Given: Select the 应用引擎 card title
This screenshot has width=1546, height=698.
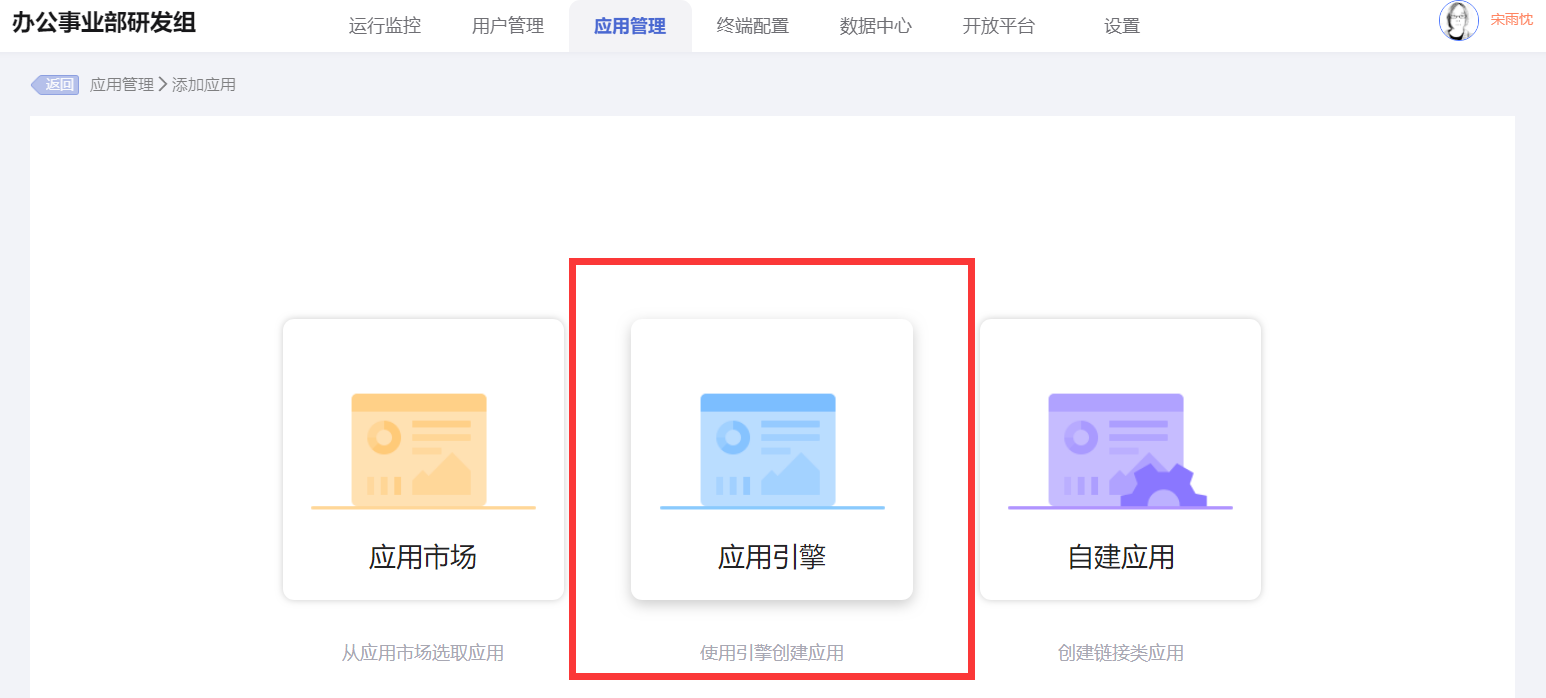Looking at the screenshot, I should [x=772, y=557].
